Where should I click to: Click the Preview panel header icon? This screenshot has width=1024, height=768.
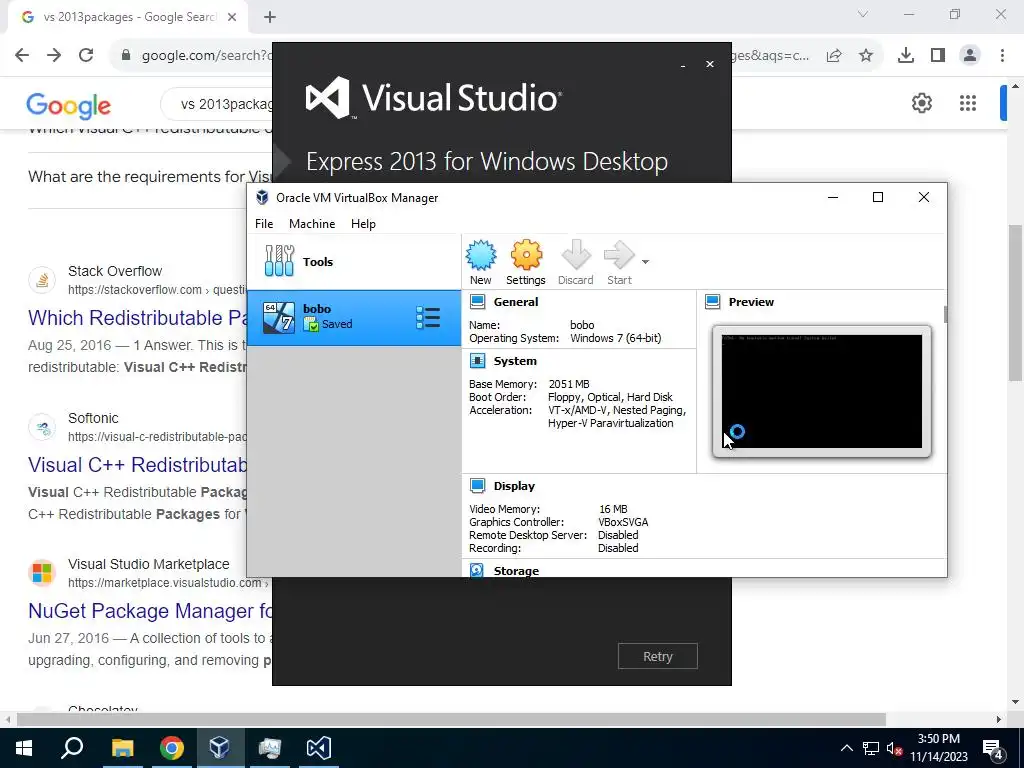712,302
